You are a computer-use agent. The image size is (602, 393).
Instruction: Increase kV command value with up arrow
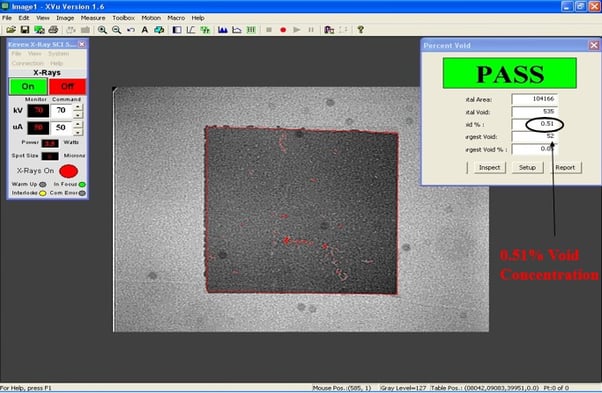coord(78,107)
